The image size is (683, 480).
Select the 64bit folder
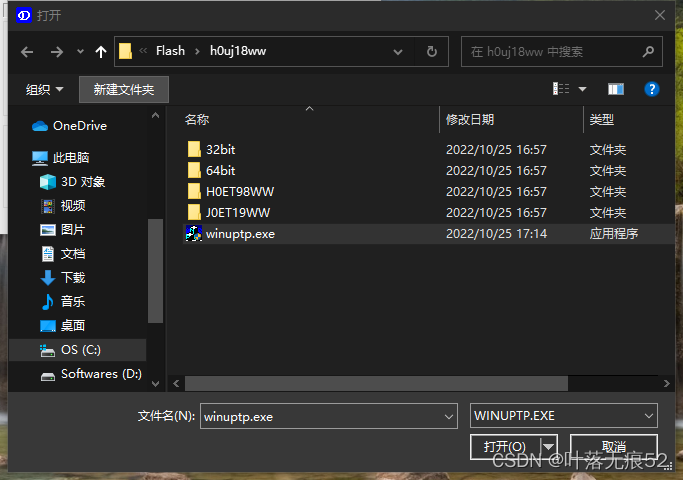[220, 171]
